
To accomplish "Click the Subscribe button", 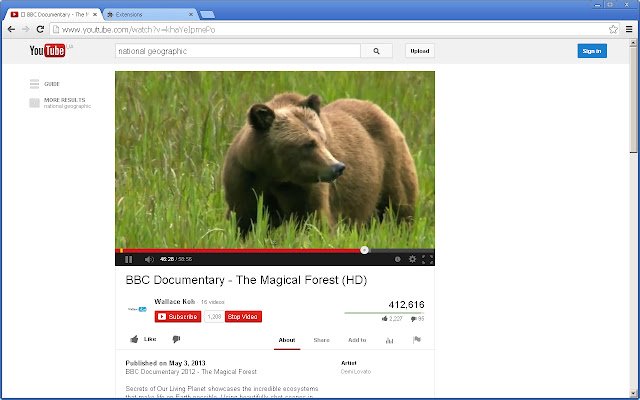I will coord(178,317).
